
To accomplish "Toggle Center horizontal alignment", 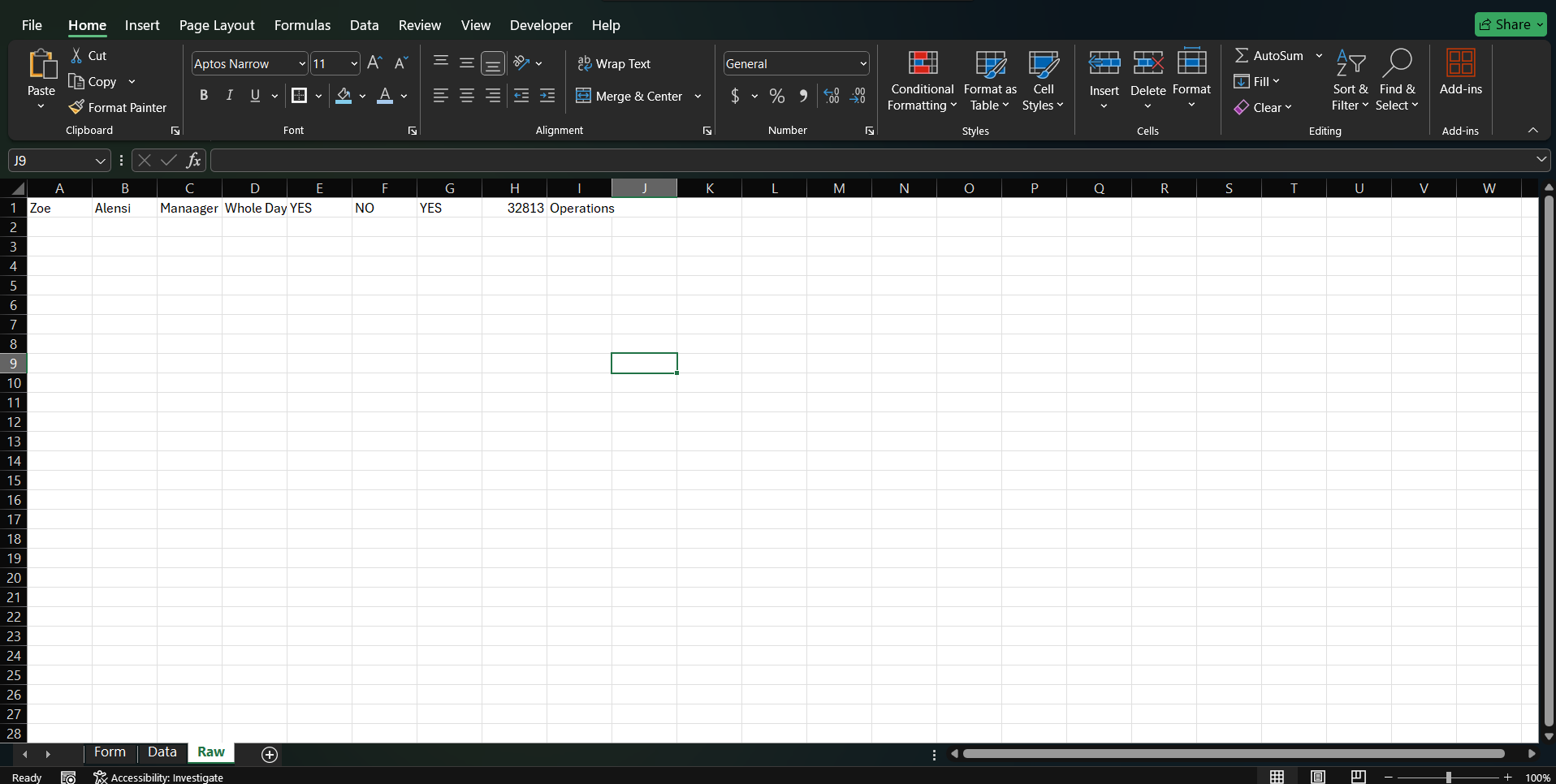I will coord(467,96).
